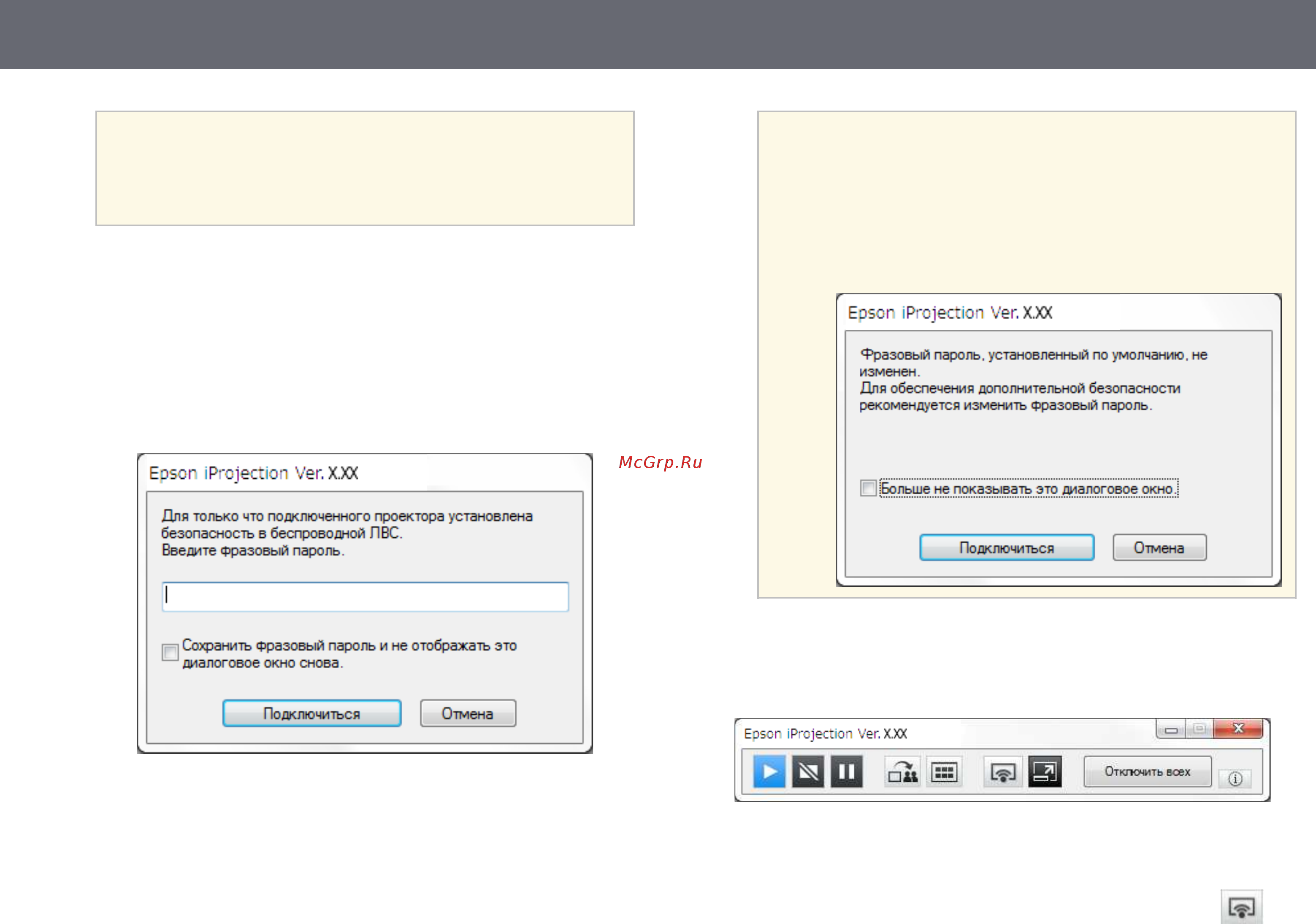Click the Stop projection toolbar icon
This screenshot has height=924, width=1316.
click(808, 772)
